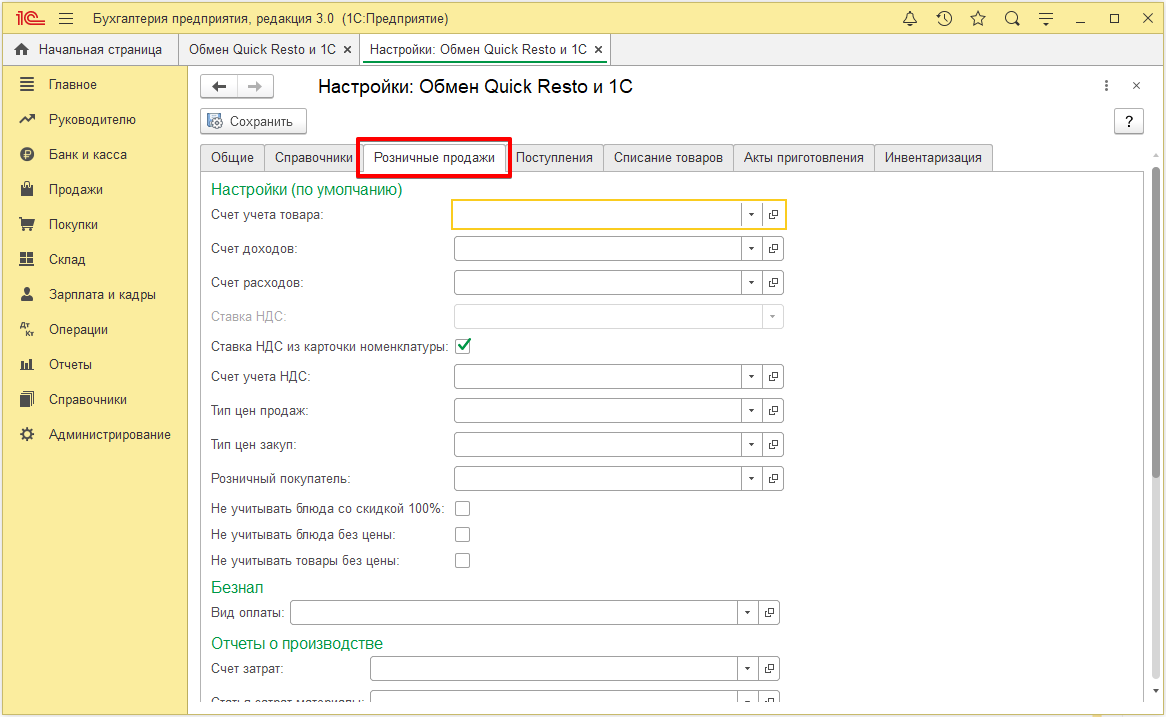Expand Счет расходов dropdown
The image size is (1166, 717).
click(751, 283)
